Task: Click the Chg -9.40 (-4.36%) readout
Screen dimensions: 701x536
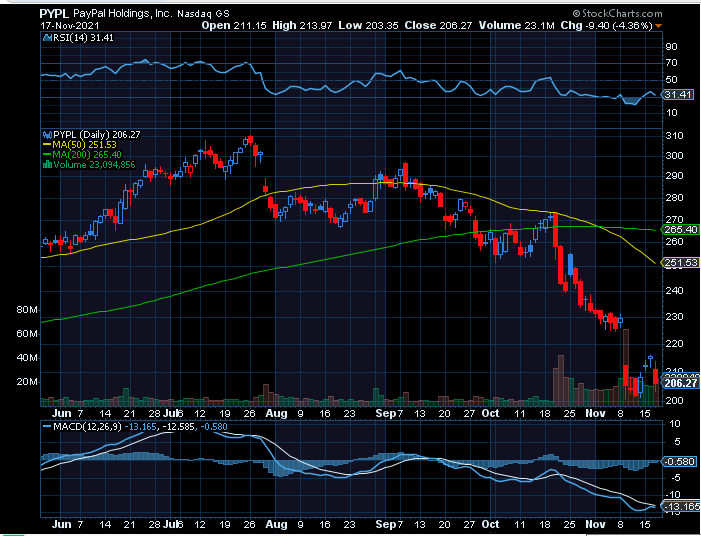Action: pyautogui.click(x=607, y=25)
